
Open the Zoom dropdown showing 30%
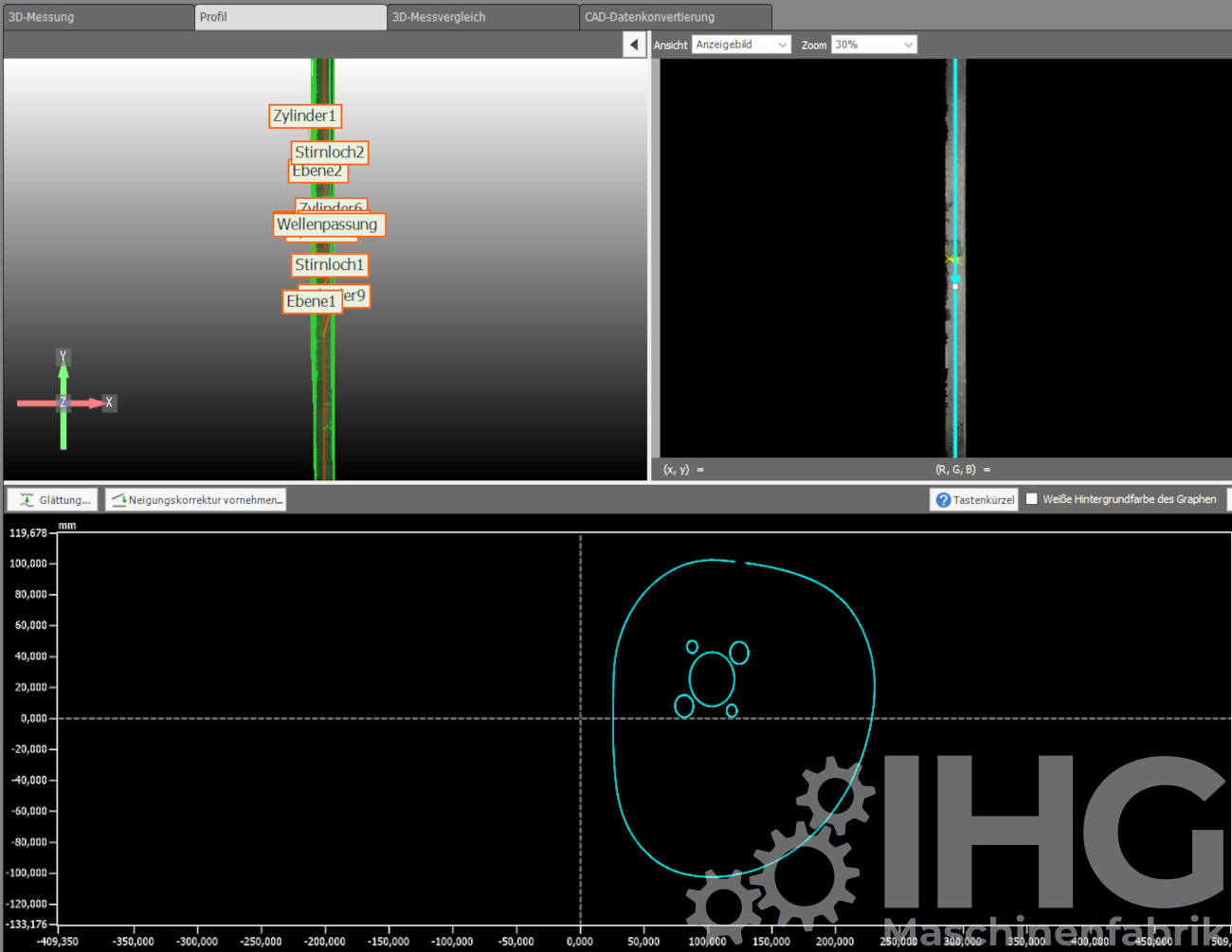[873, 45]
